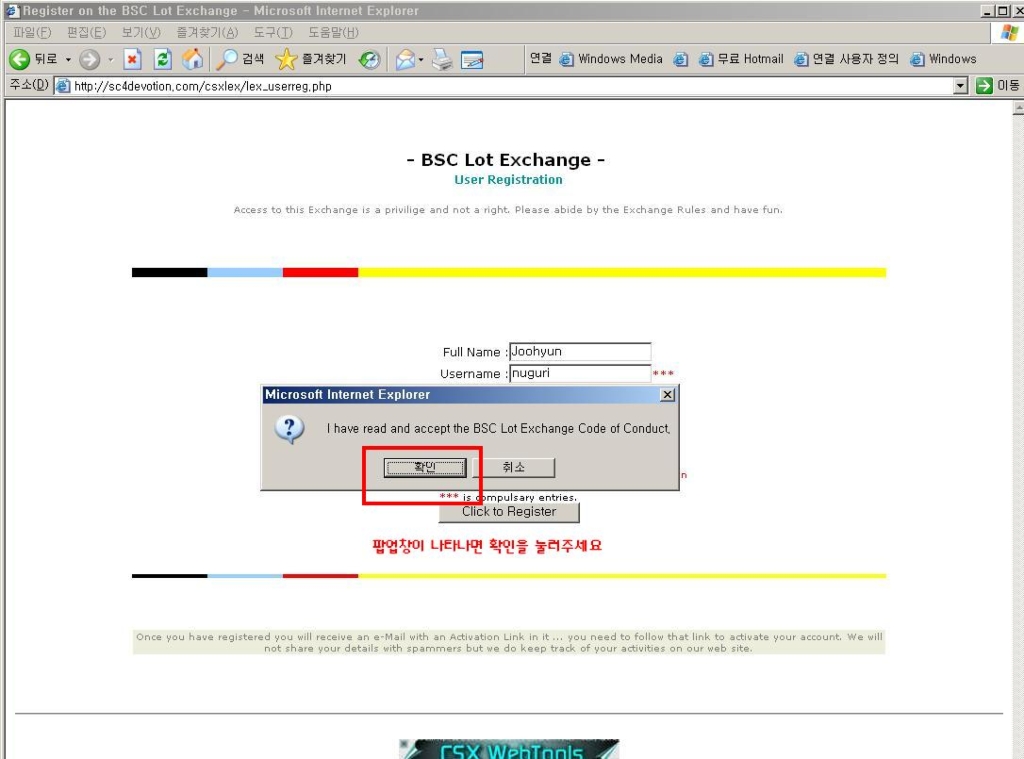Print the page with printer icon
Screen dimensions: 1024x759
click(x=442, y=59)
